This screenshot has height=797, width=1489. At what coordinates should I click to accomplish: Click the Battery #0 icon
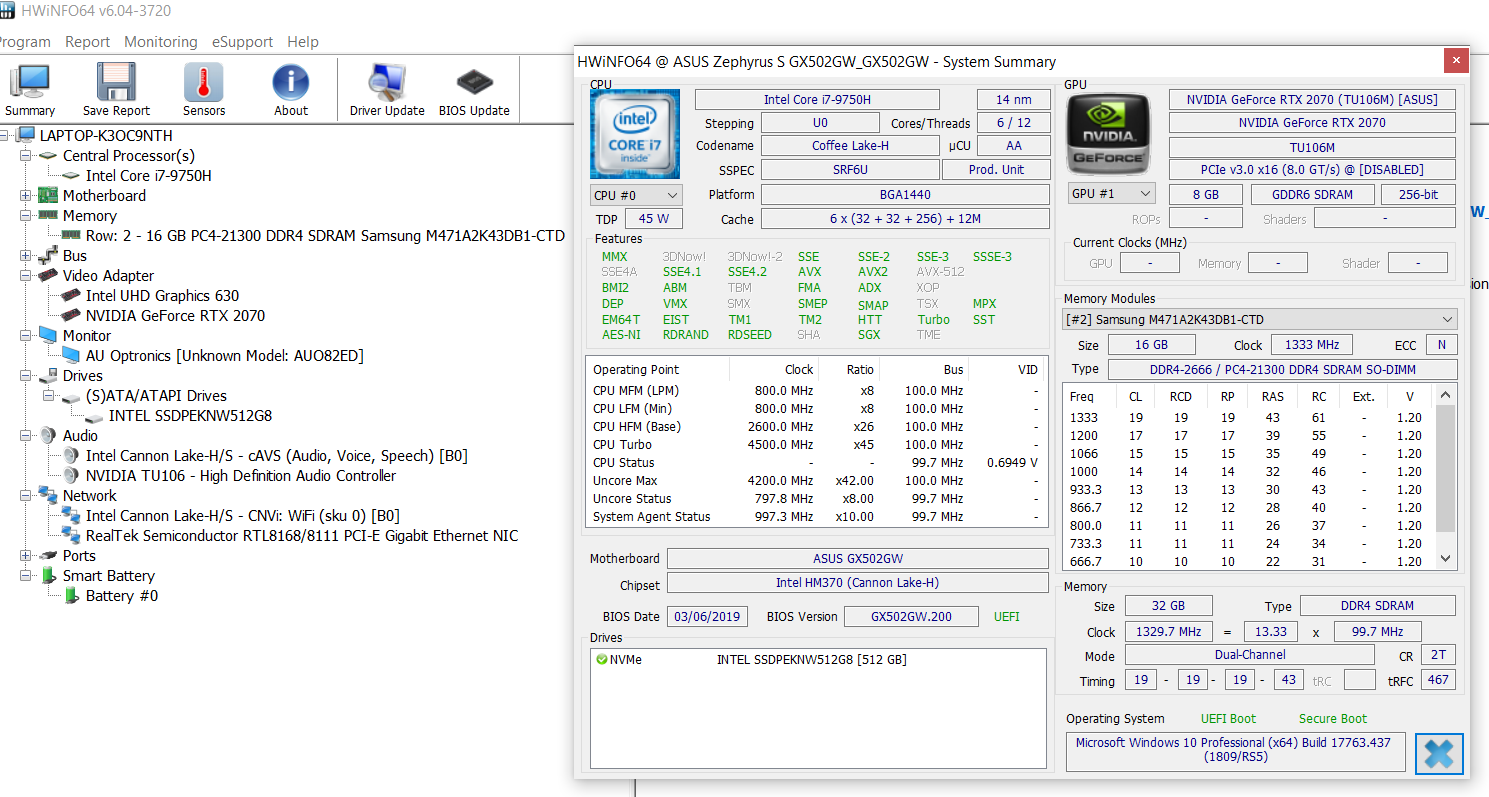tap(71, 596)
